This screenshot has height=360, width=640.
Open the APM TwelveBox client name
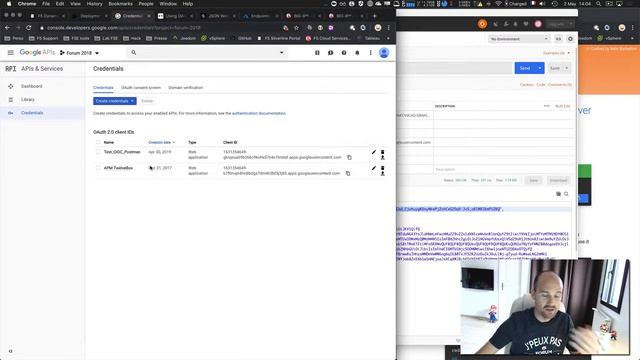click(118, 168)
